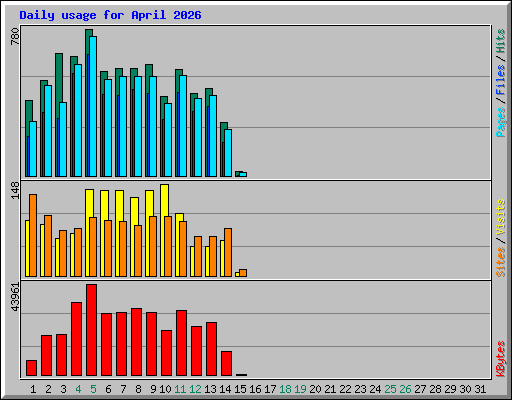Select day label 7 on the axis
The image size is (512, 400).
tap(123, 389)
